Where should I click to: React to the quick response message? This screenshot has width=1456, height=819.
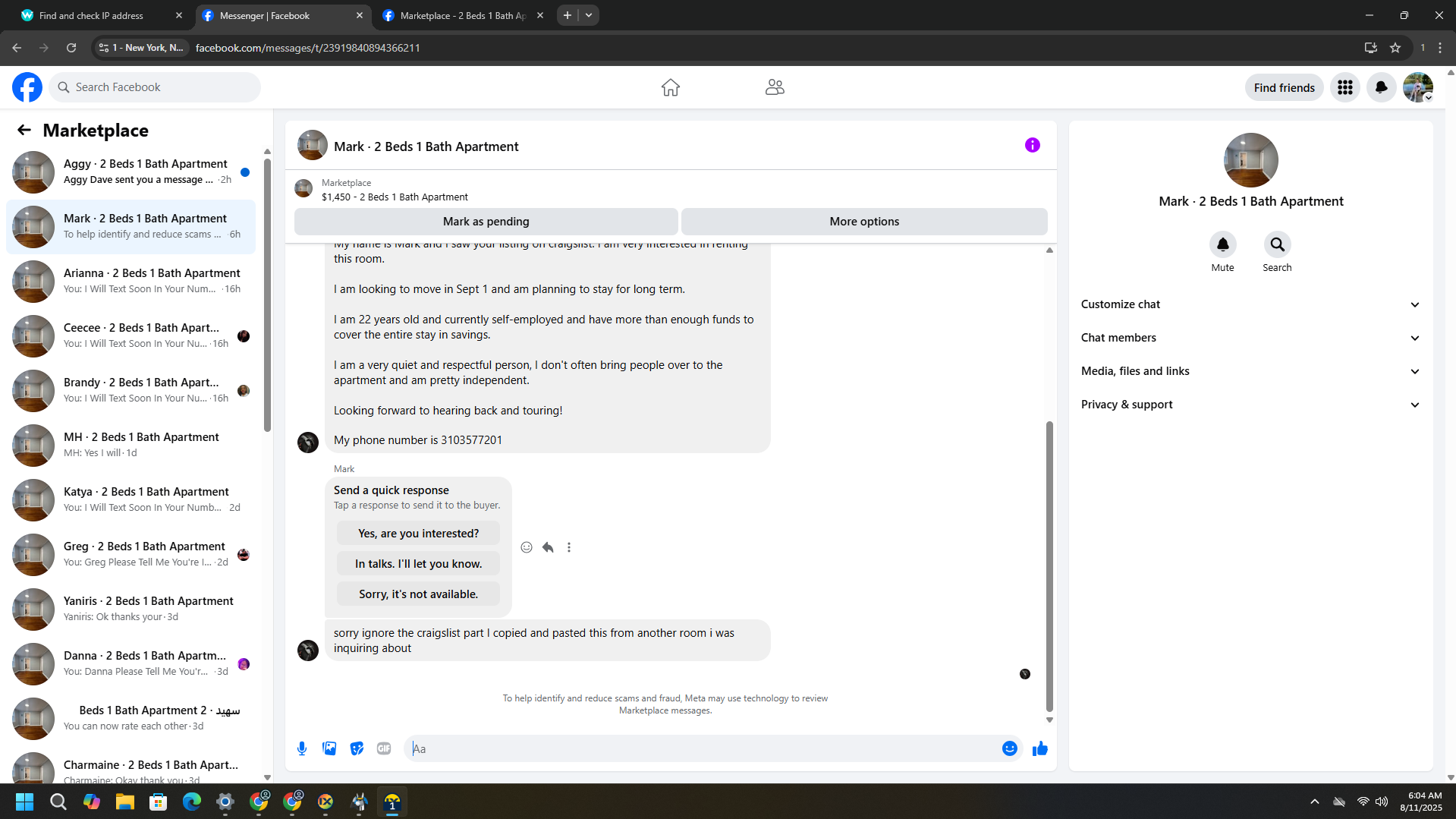[x=527, y=547]
